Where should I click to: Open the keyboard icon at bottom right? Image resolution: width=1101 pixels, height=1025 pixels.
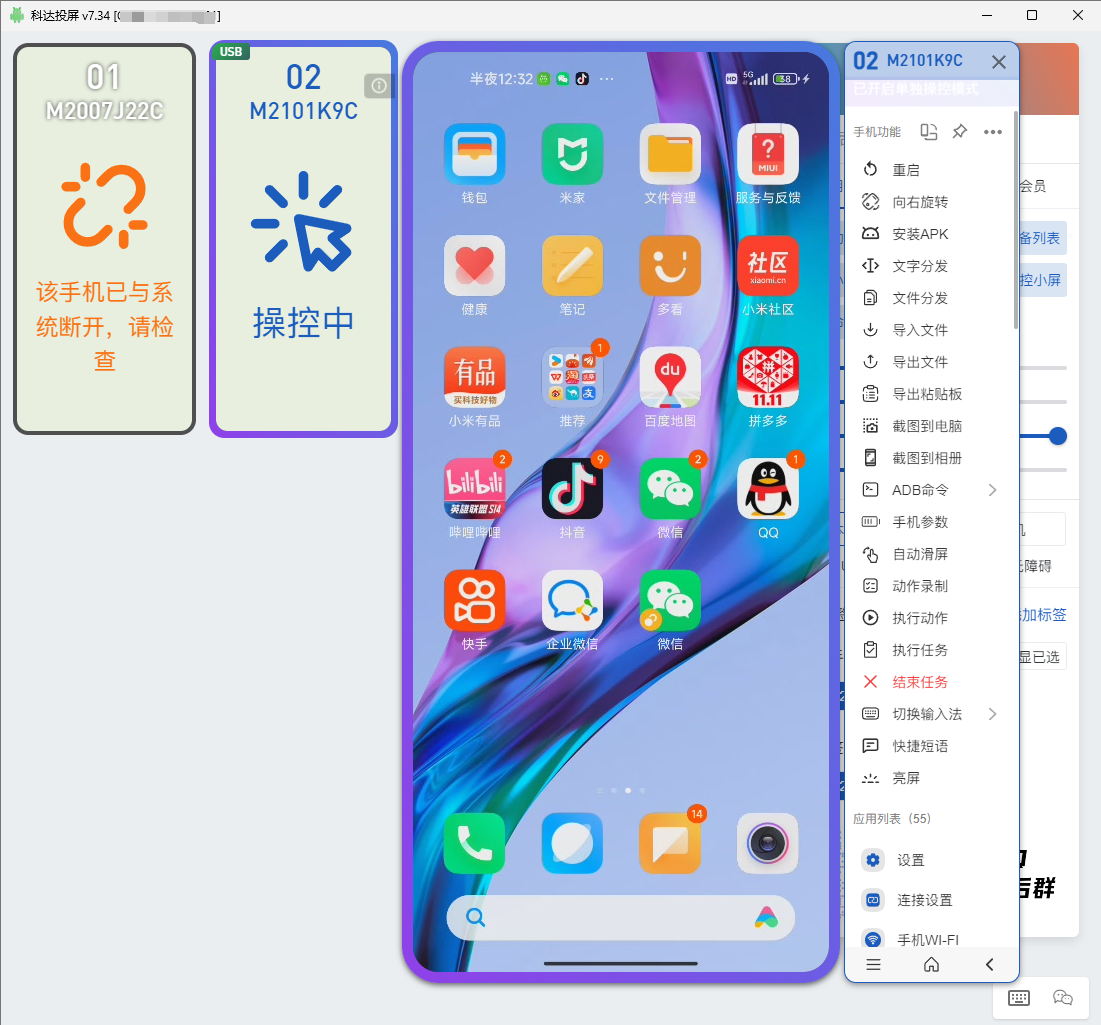[x=1019, y=998]
